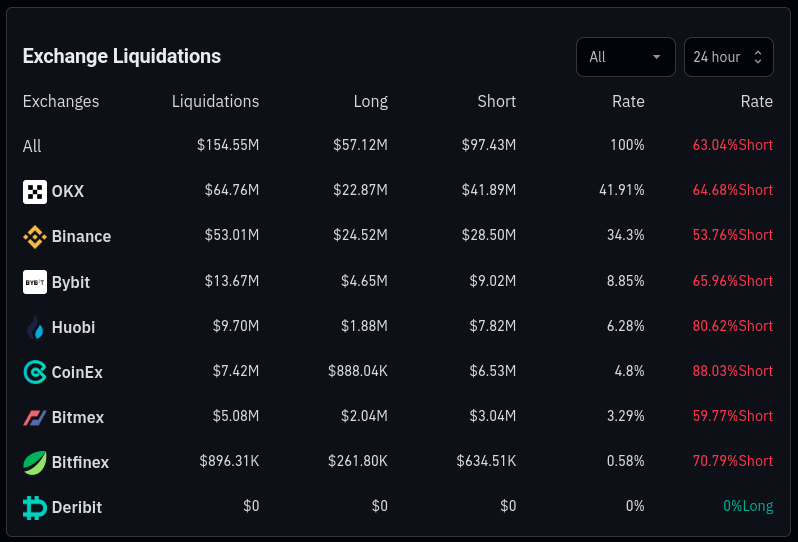Click Binance's $24.52M long value
The image size is (798, 542).
click(x=360, y=235)
